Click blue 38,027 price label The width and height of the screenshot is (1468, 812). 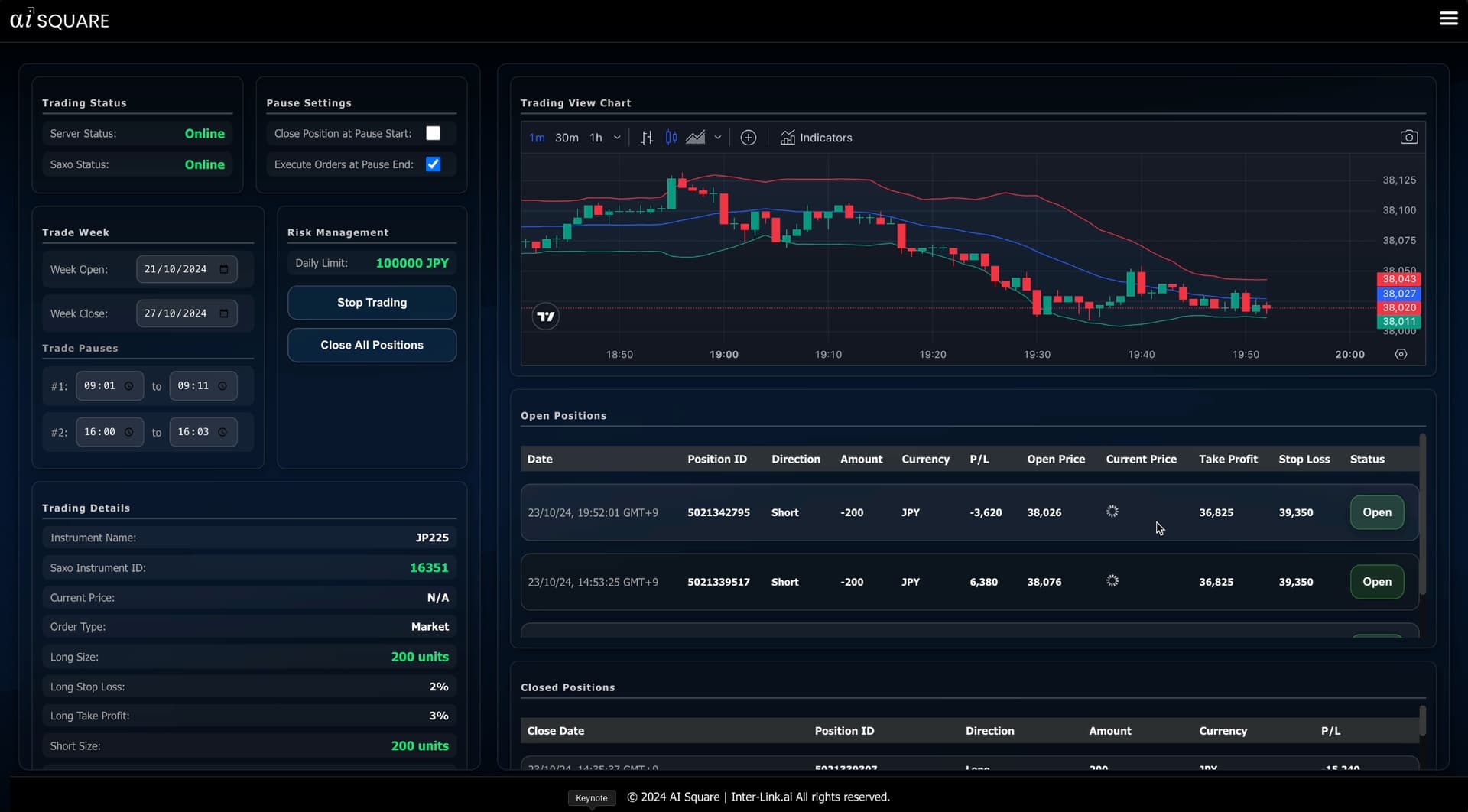1398,294
